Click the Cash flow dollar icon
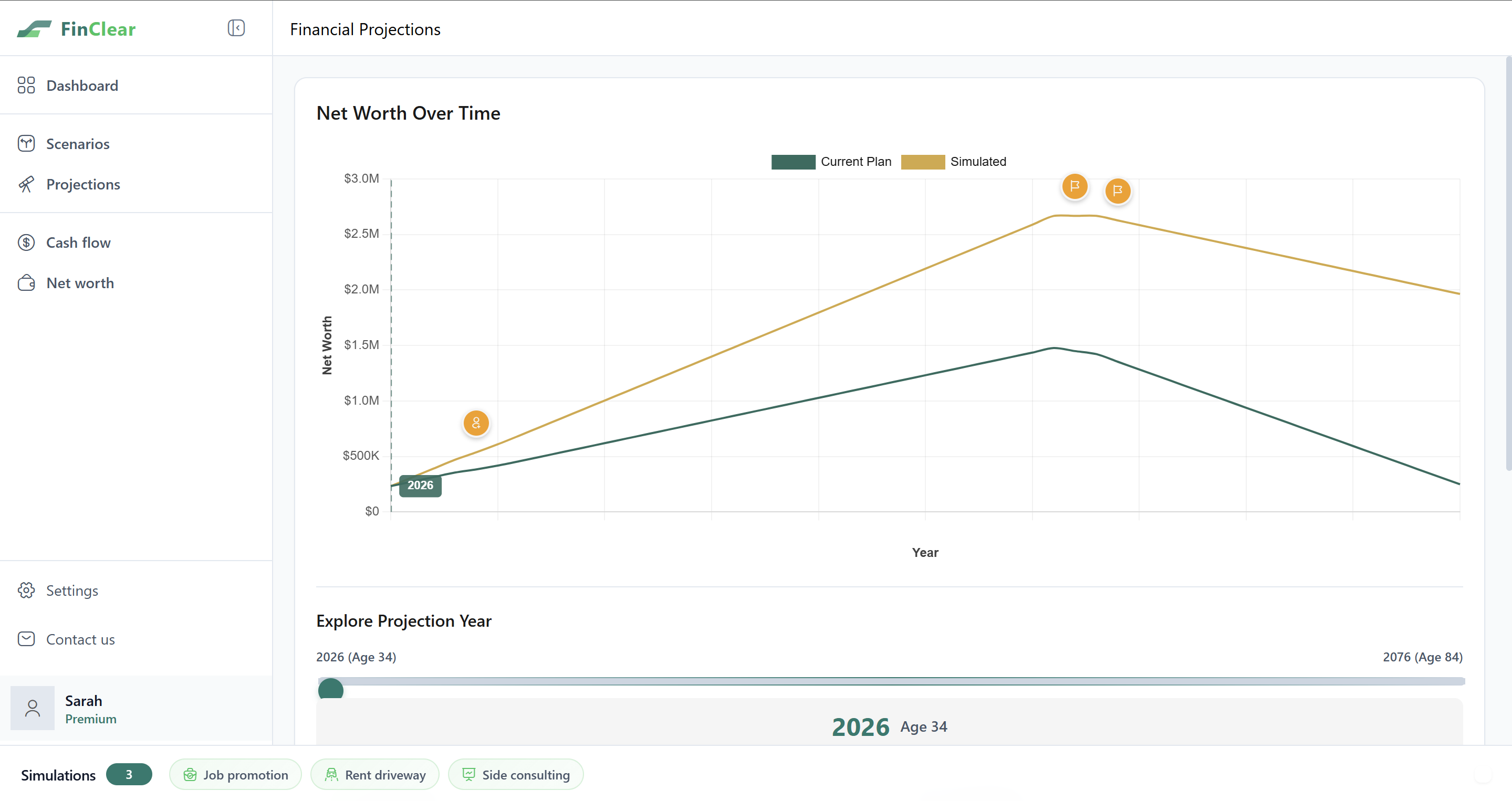Screen dimensions: 1512x801 26,243
